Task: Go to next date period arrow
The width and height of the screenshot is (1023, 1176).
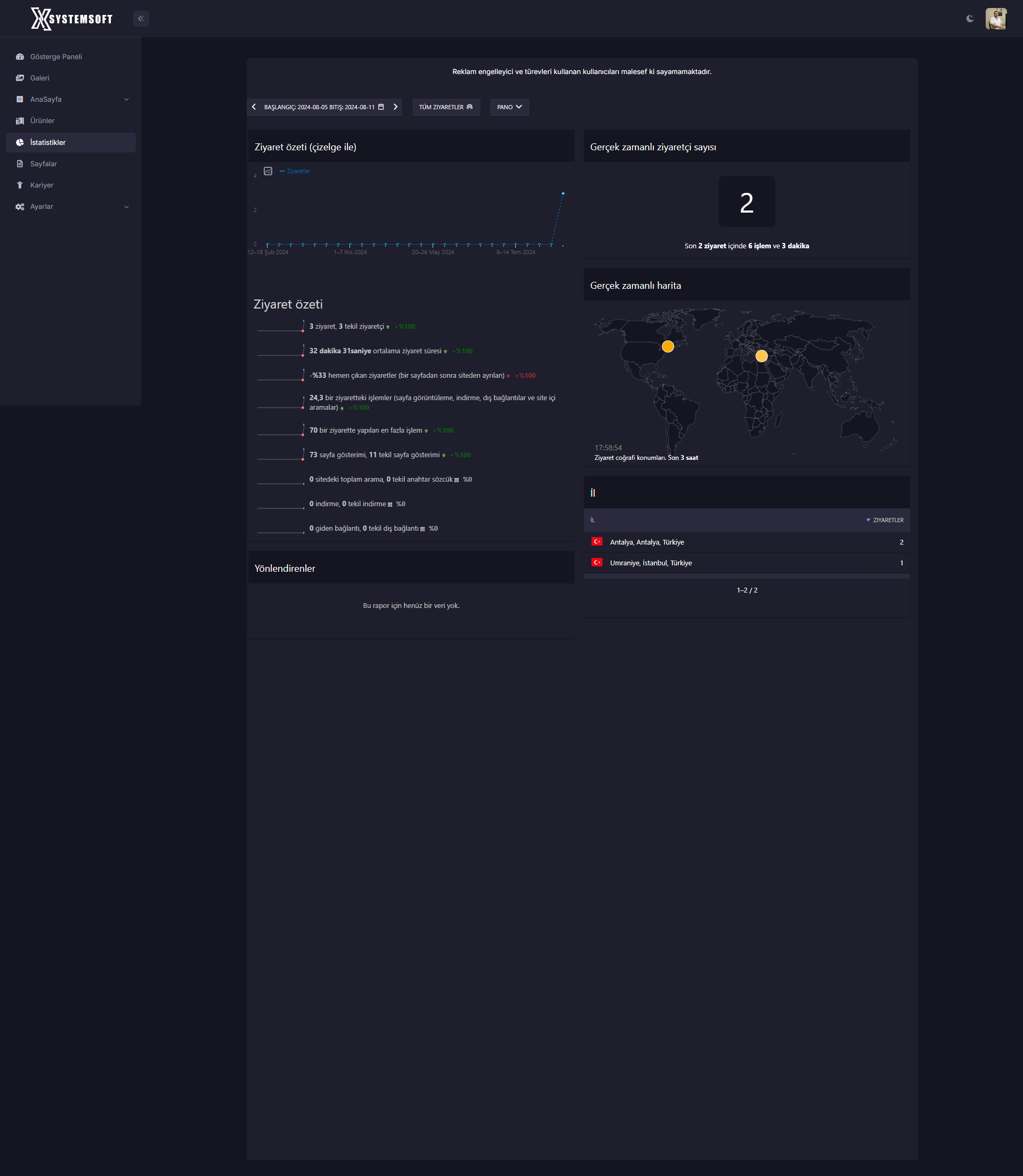Action: pos(395,107)
